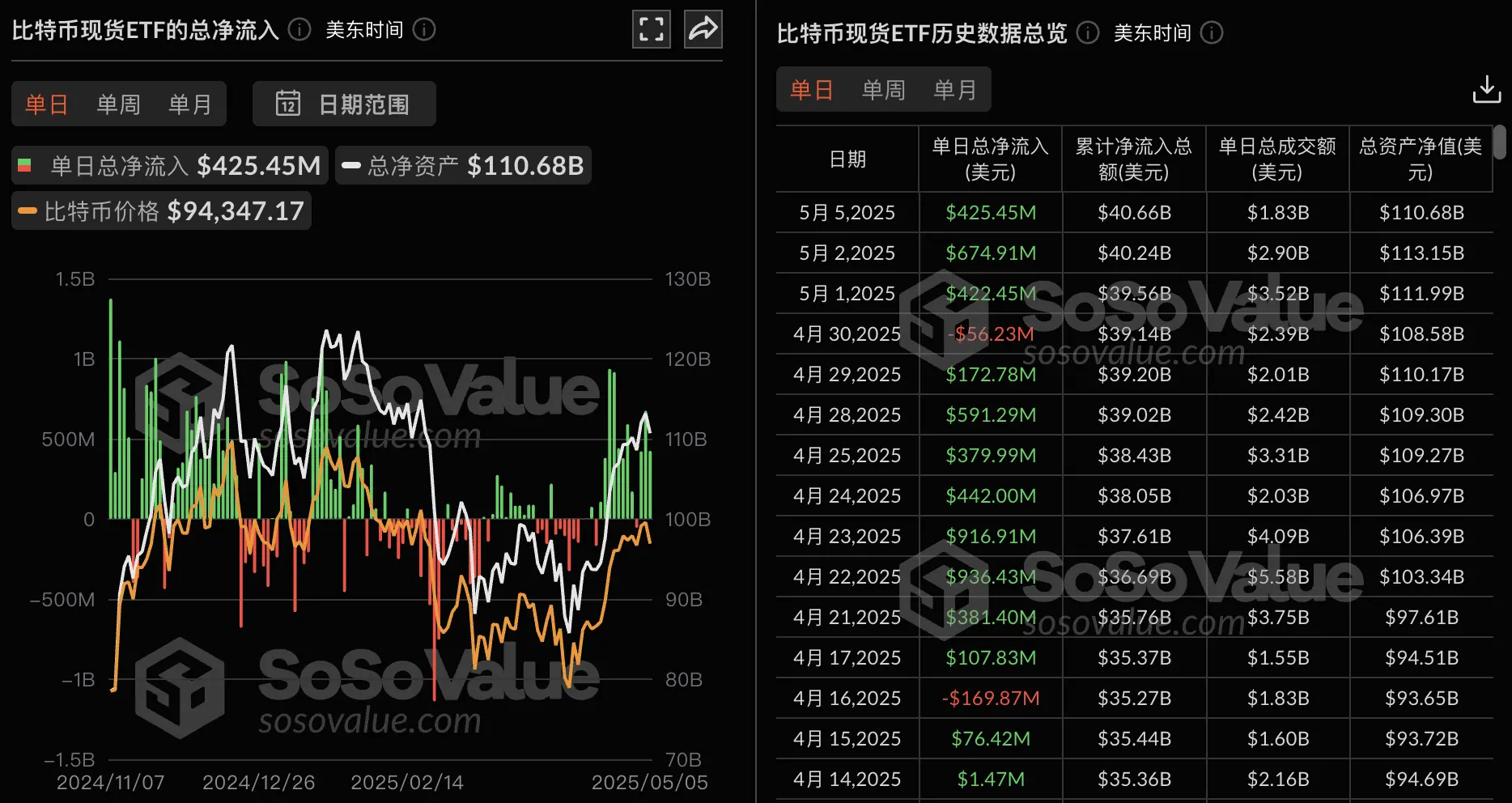
Task: Select 单月 in the historical data panel
Action: tap(956, 89)
